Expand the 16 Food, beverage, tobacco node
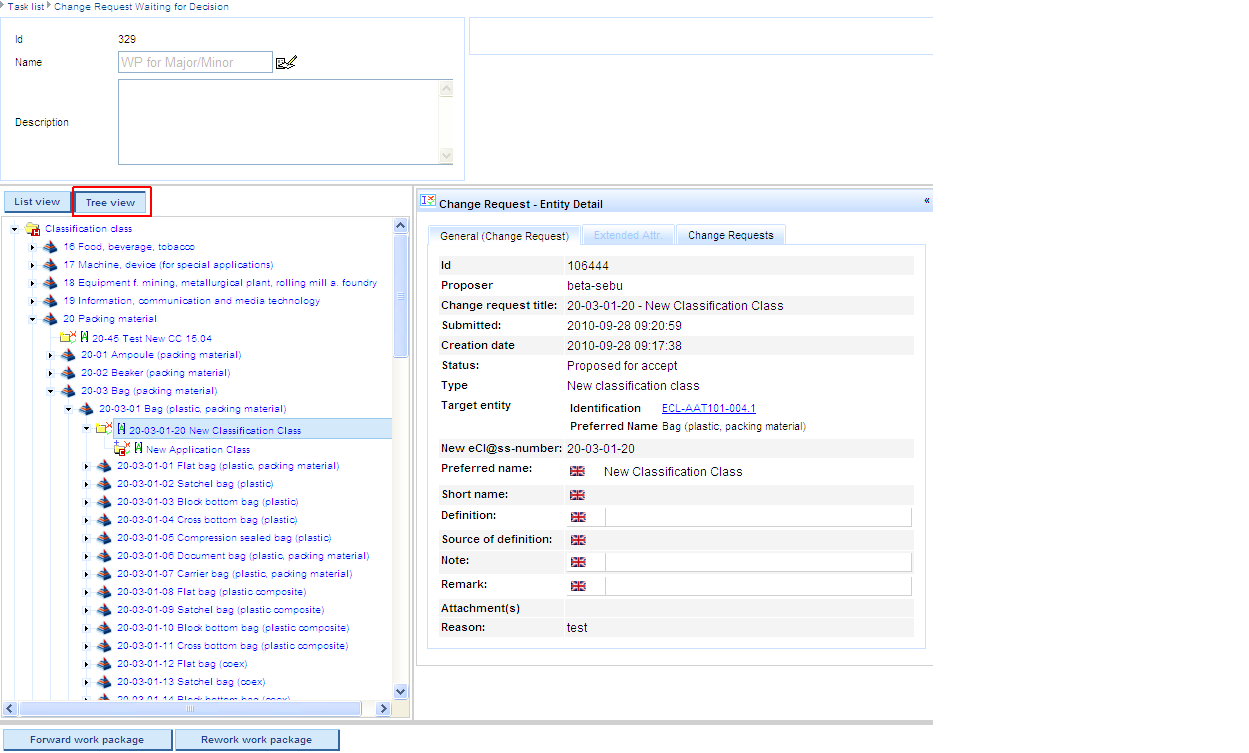Image resolution: width=1249 pixels, height=753 pixels. 32,247
